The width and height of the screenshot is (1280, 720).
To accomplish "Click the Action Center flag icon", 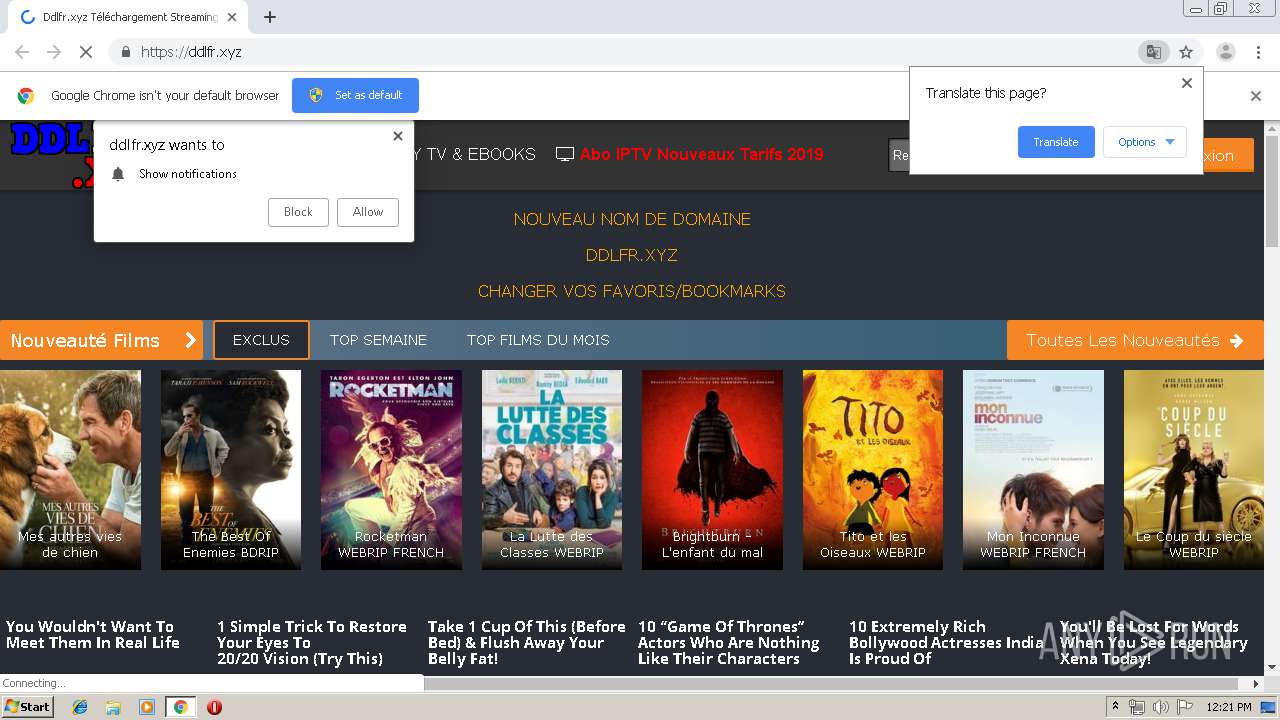I will pyautogui.click(x=1184, y=707).
